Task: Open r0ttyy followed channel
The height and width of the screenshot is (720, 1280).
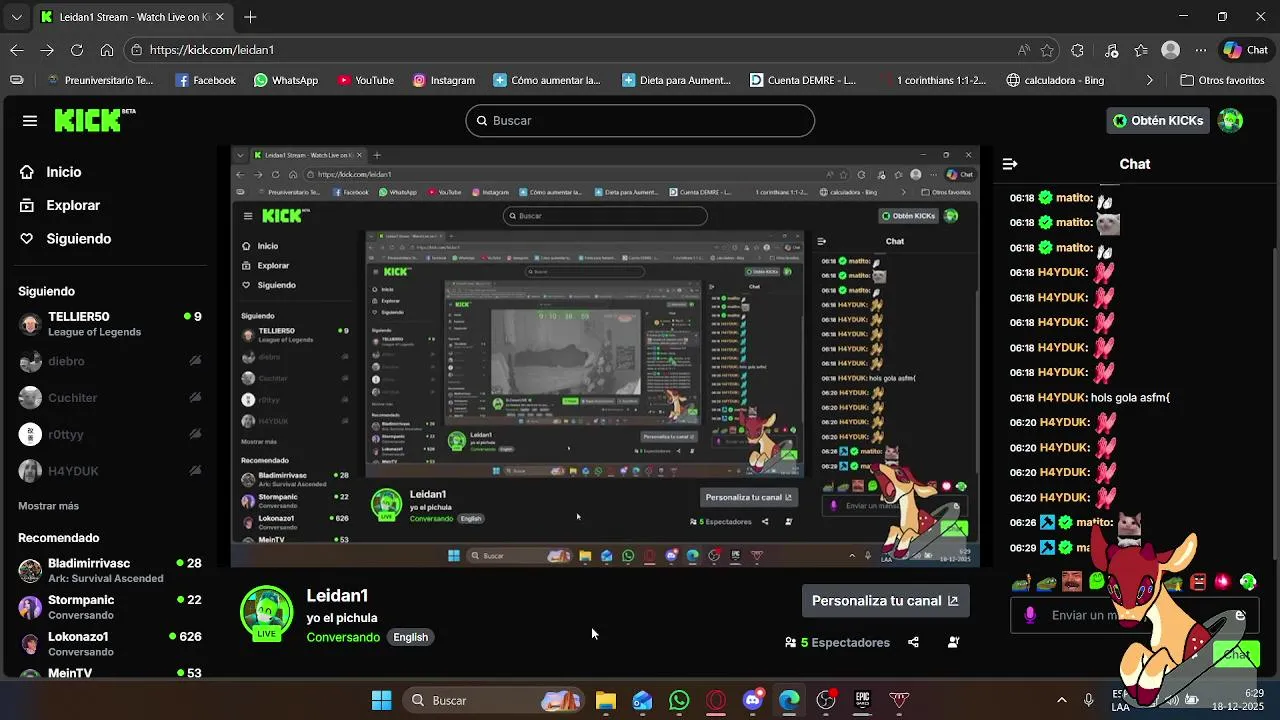Action: [110, 435]
